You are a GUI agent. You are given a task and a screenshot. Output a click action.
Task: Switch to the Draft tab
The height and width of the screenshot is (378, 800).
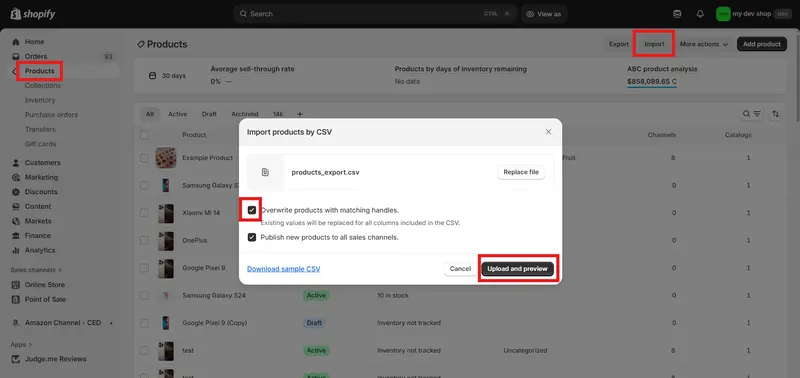tap(209, 114)
